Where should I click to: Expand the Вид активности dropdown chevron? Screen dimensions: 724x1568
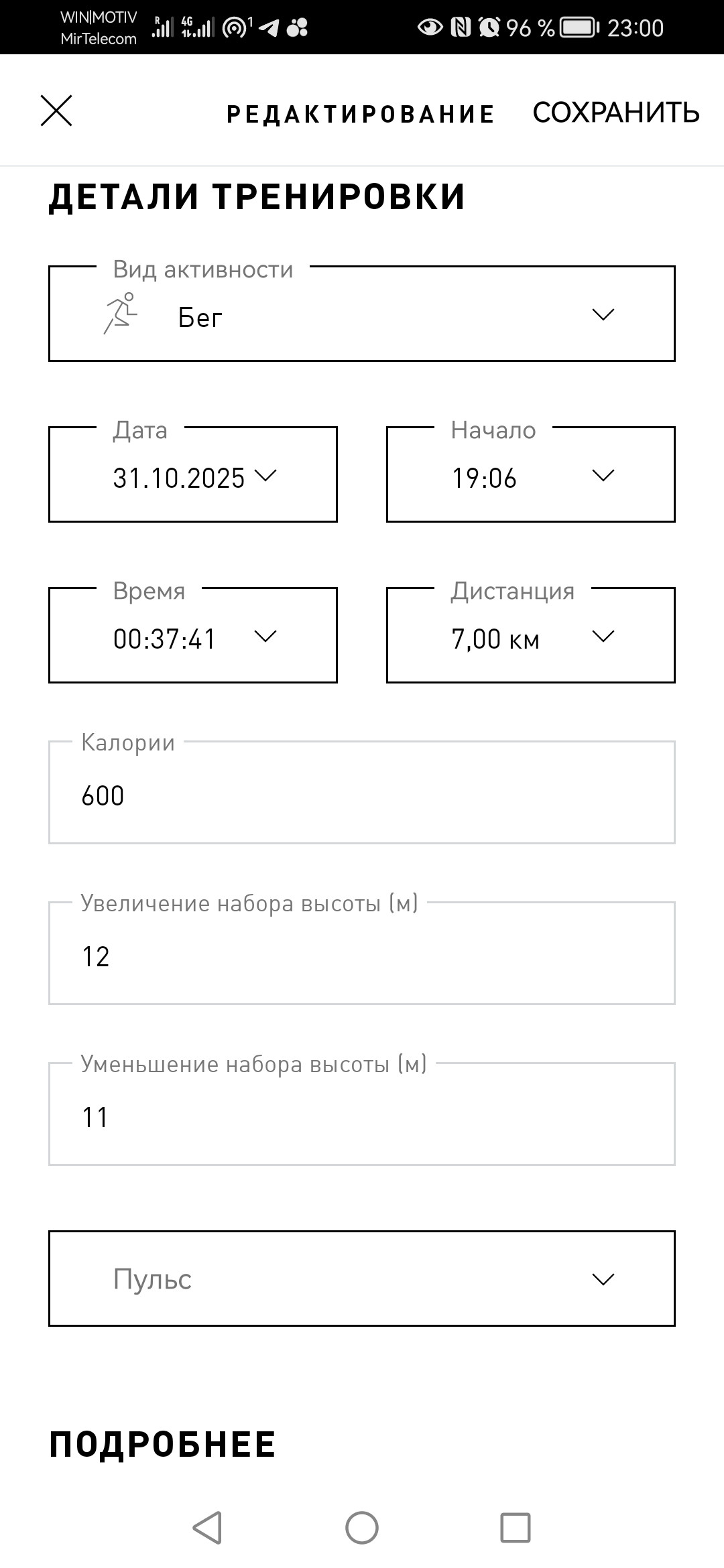click(x=603, y=314)
